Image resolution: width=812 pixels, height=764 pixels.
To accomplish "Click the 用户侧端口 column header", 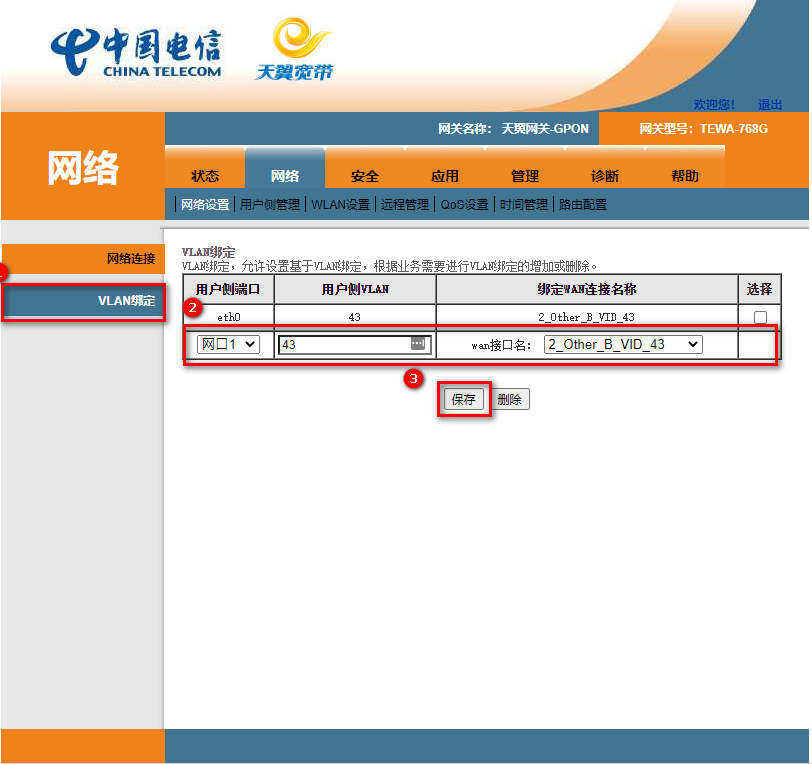I will (228, 289).
